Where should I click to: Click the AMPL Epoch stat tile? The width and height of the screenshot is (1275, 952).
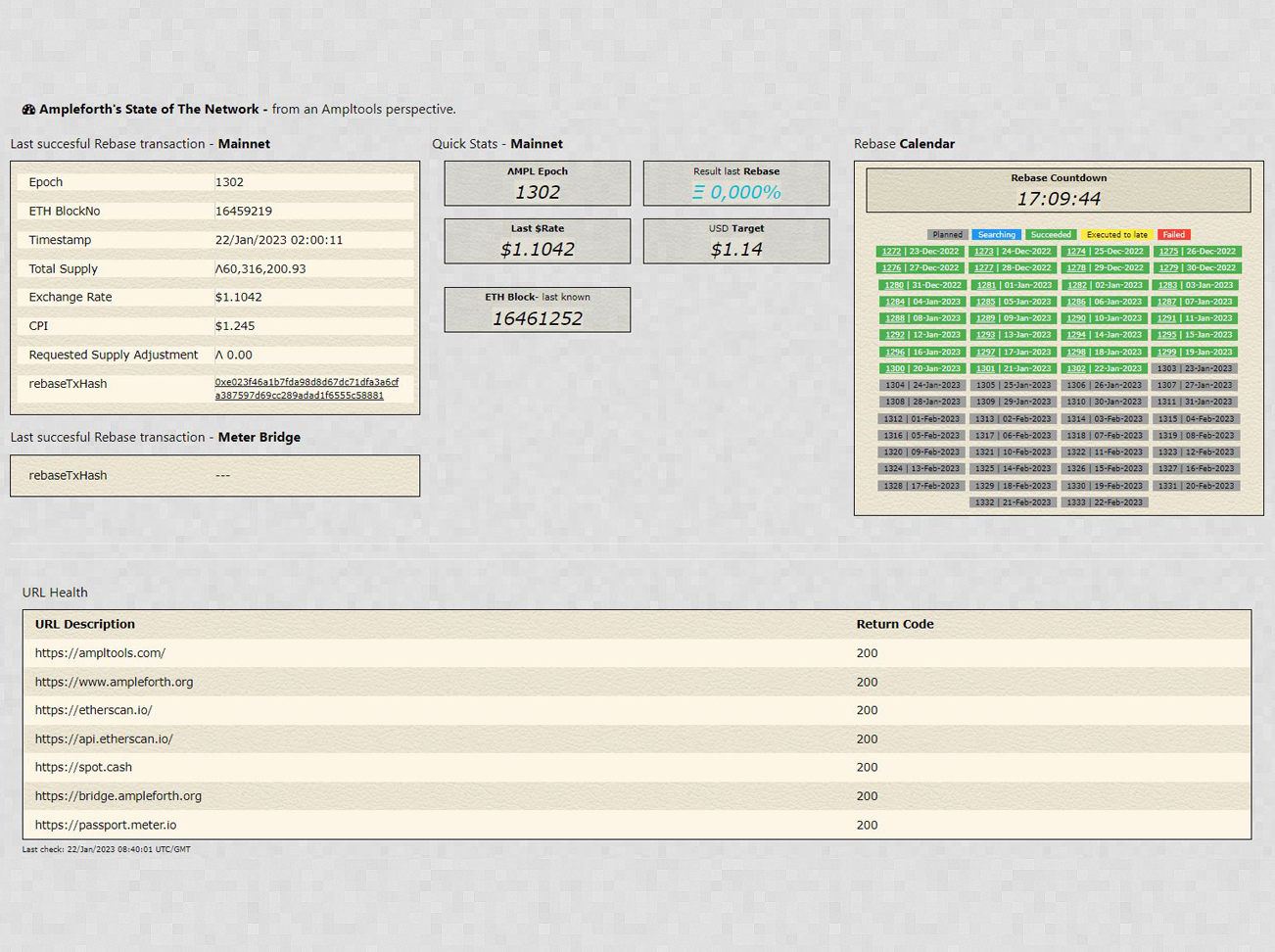click(x=537, y=184)
